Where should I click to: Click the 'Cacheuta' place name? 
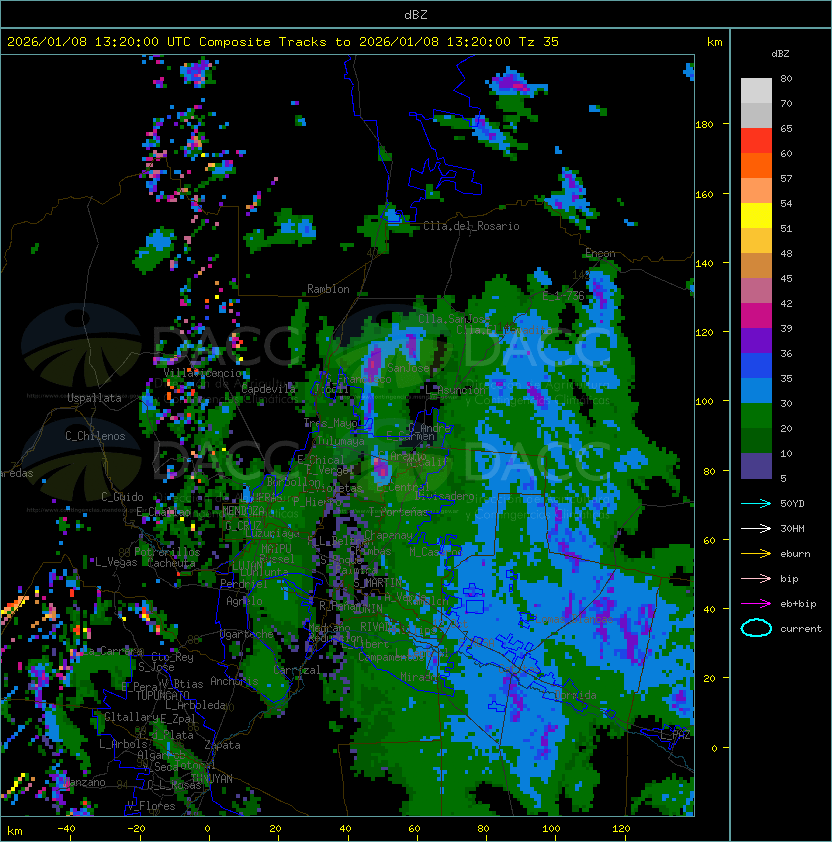[171, 563]
